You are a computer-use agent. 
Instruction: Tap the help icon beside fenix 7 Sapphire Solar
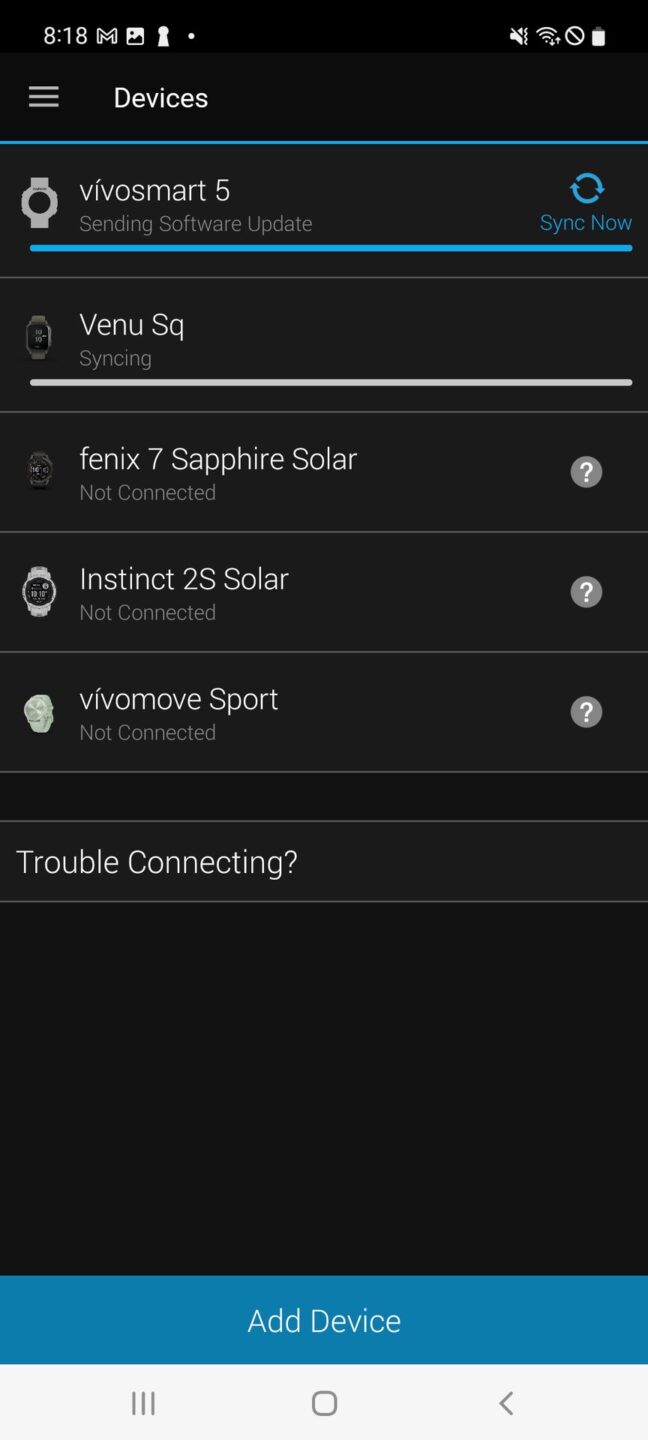(x=586, y=471)
